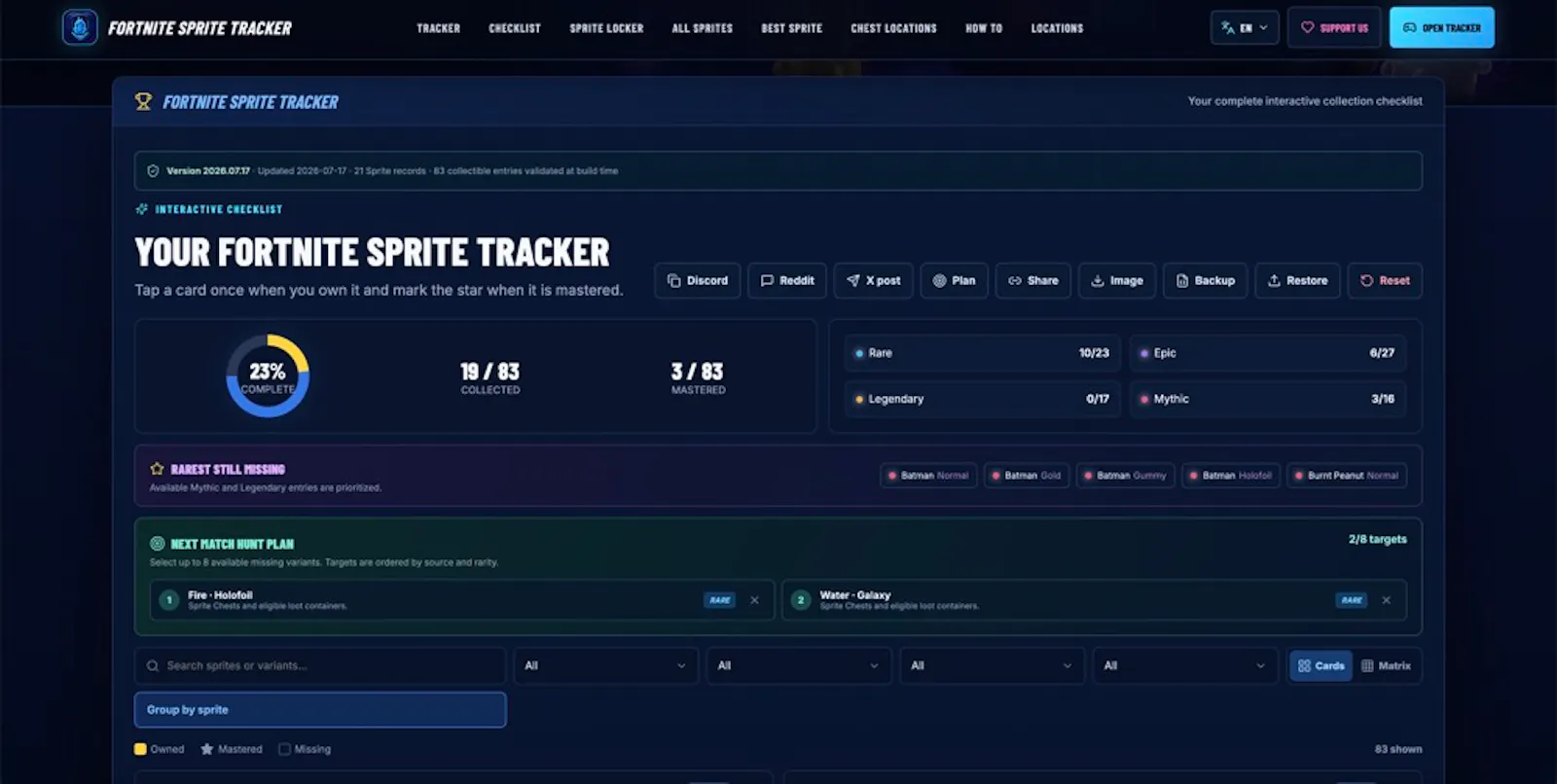Click the Fire Holofoil hunt plan entry
This screenshot has height=784, width=1557.
462,600
